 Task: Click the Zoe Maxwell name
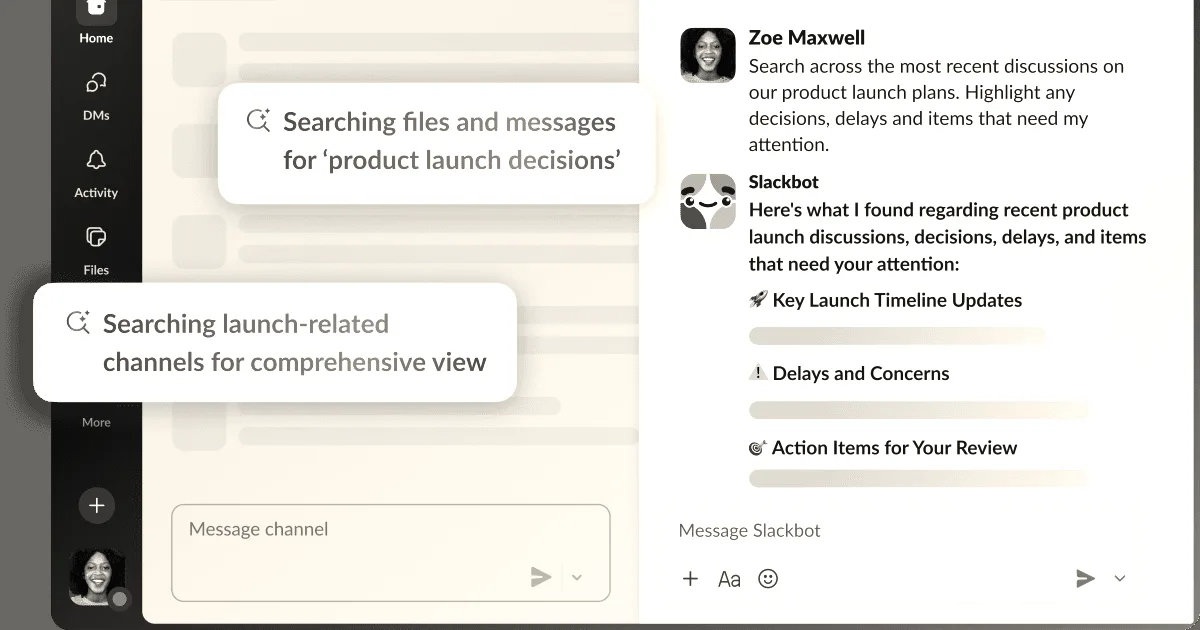click(x=807, y=38)
